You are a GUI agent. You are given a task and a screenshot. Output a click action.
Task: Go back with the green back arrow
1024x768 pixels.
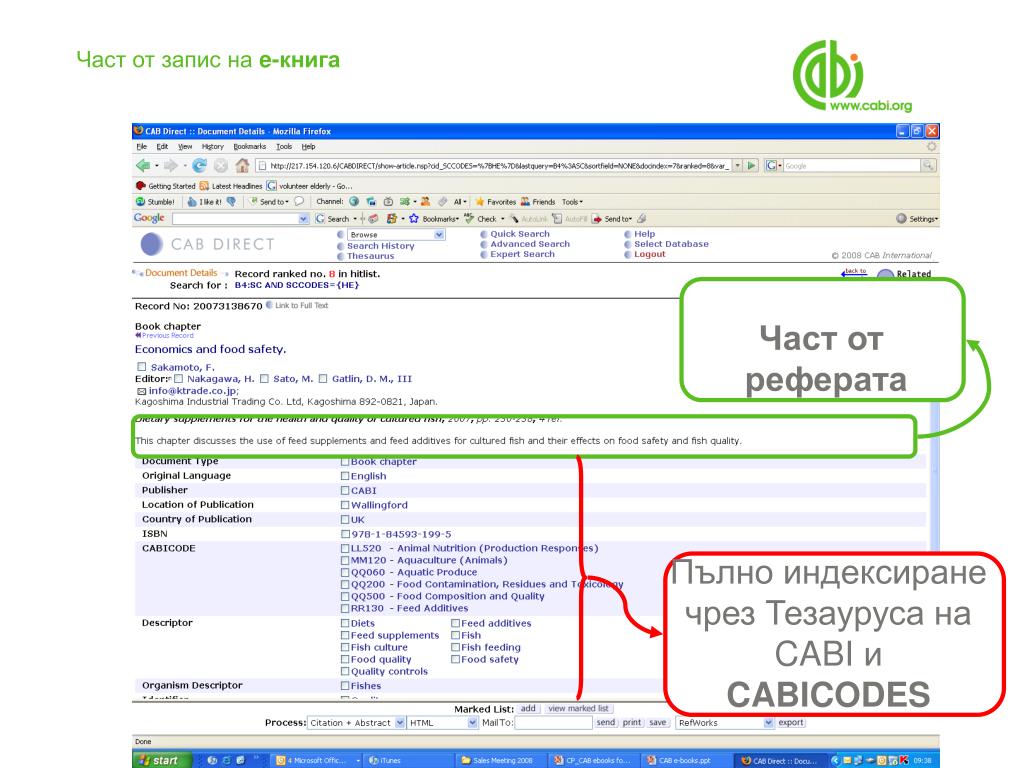point(142,166)
